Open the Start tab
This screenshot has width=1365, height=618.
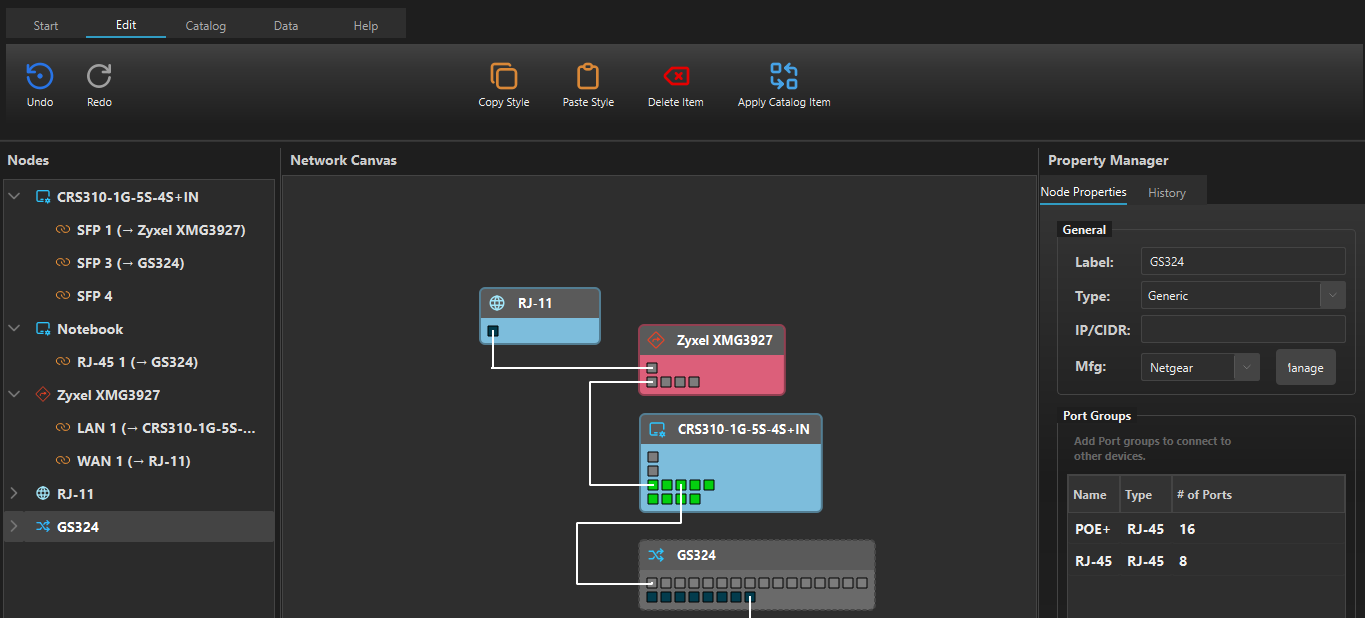[x=46, y=26]
